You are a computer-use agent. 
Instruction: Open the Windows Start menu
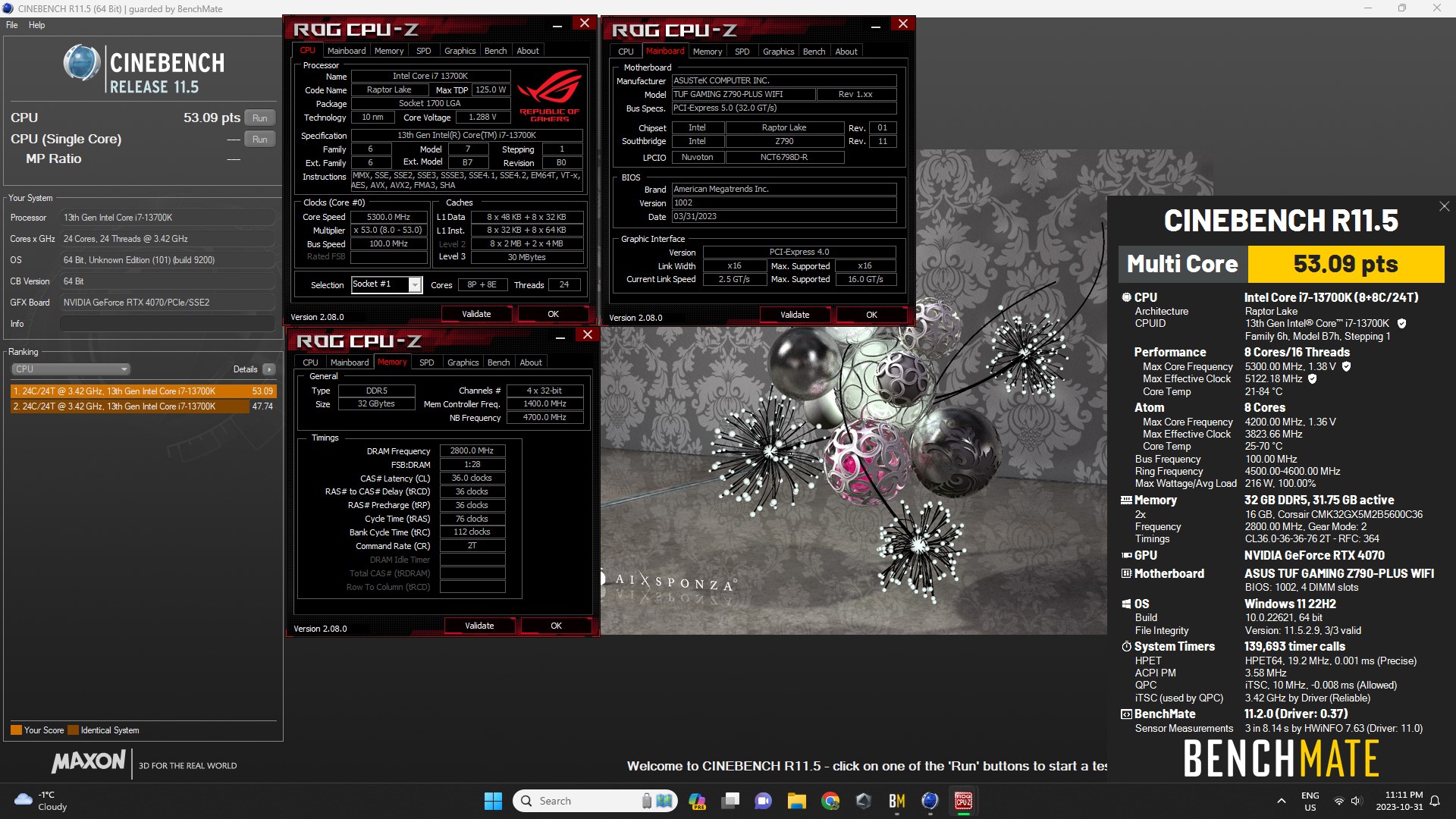[x=493, y=801]
